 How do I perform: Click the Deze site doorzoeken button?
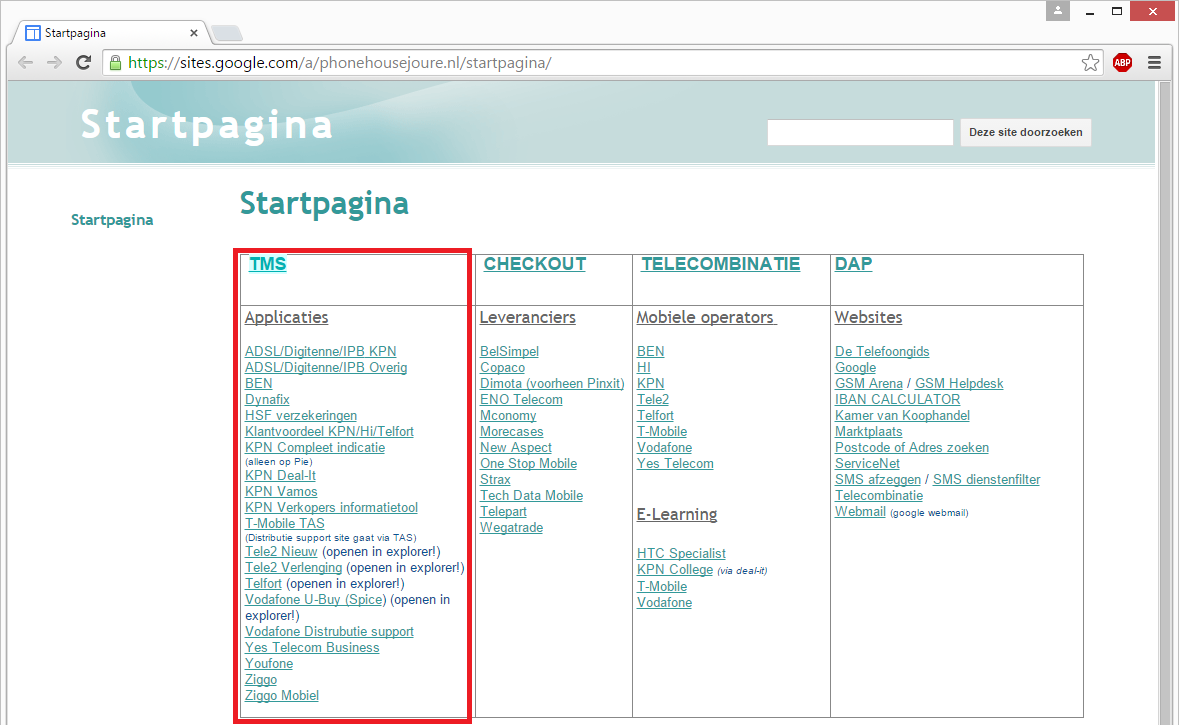(x=1025, y=132)
